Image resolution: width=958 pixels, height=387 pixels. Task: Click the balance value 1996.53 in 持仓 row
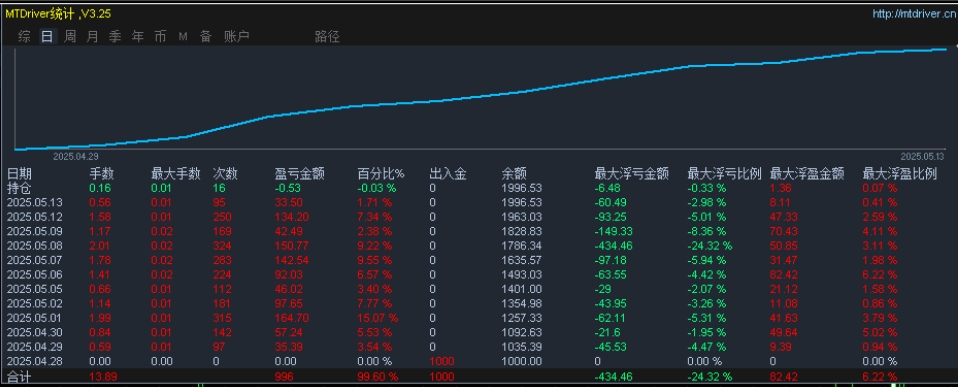click(x=522, y=188)
